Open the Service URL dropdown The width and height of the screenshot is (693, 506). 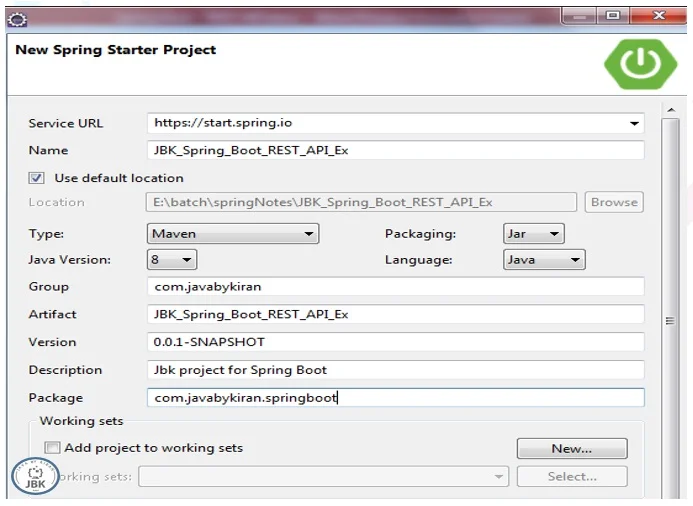(634, 123)
